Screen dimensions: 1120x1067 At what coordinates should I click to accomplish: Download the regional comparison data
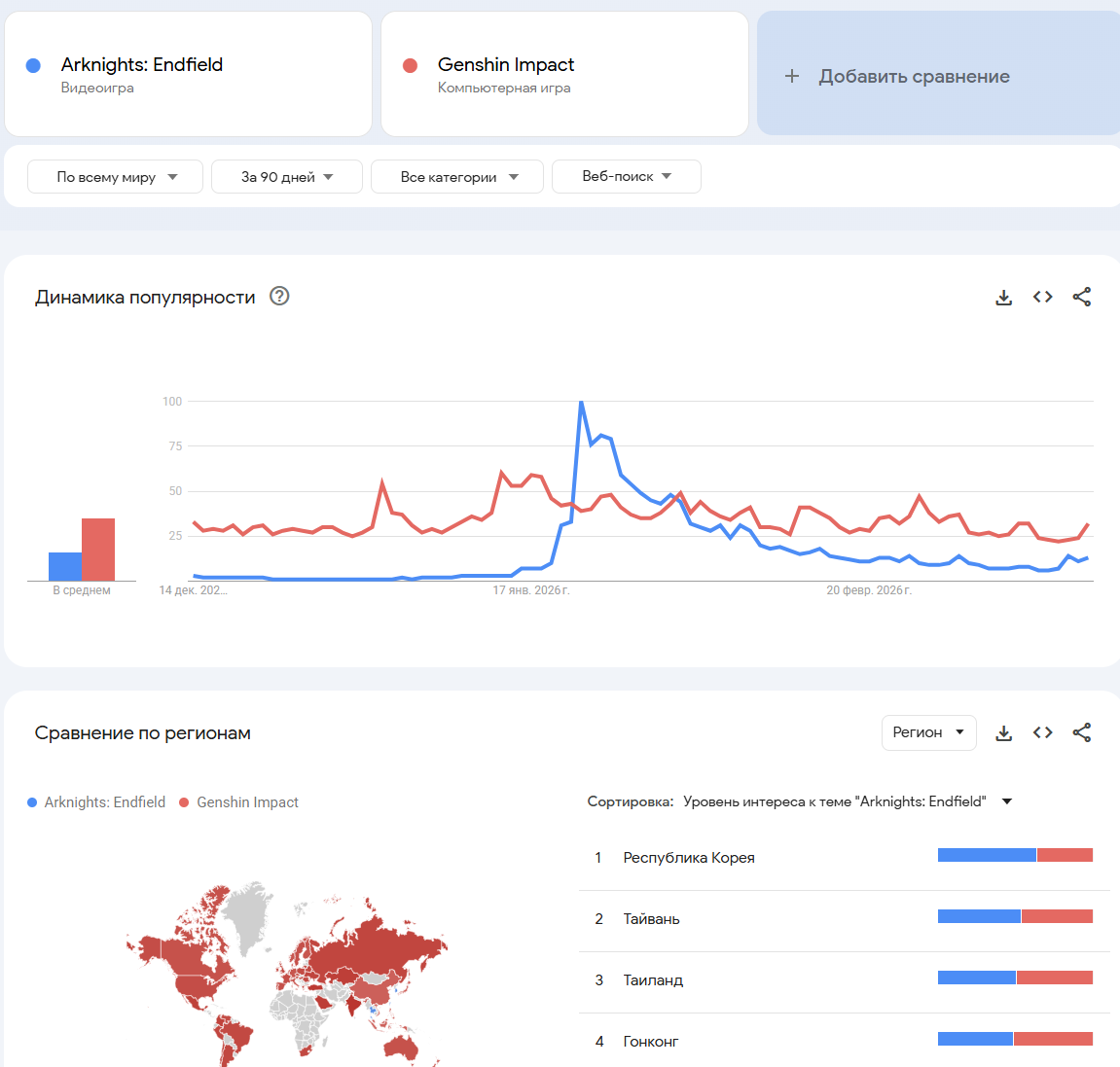pyautogui.click(x=1003, y=733)
